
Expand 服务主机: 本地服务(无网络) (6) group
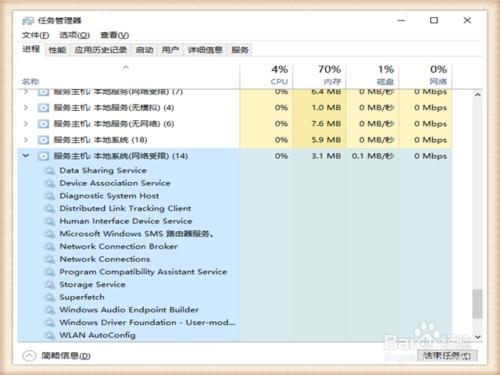[x=26, y=123]
